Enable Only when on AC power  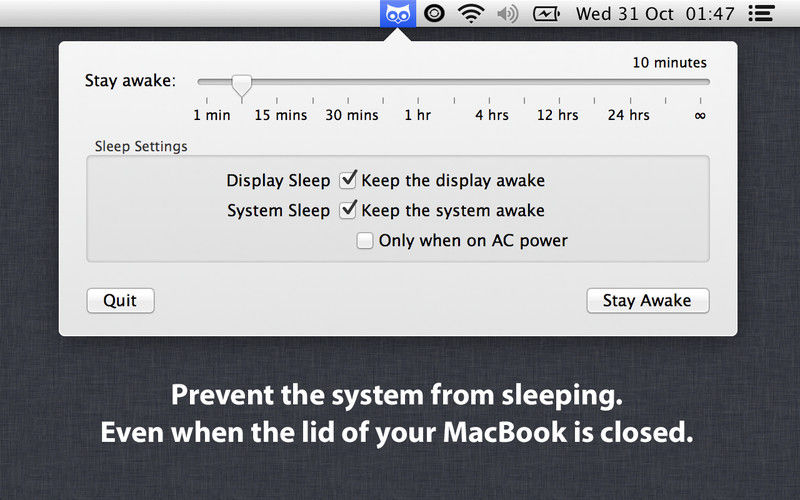[x=364, y=240]
